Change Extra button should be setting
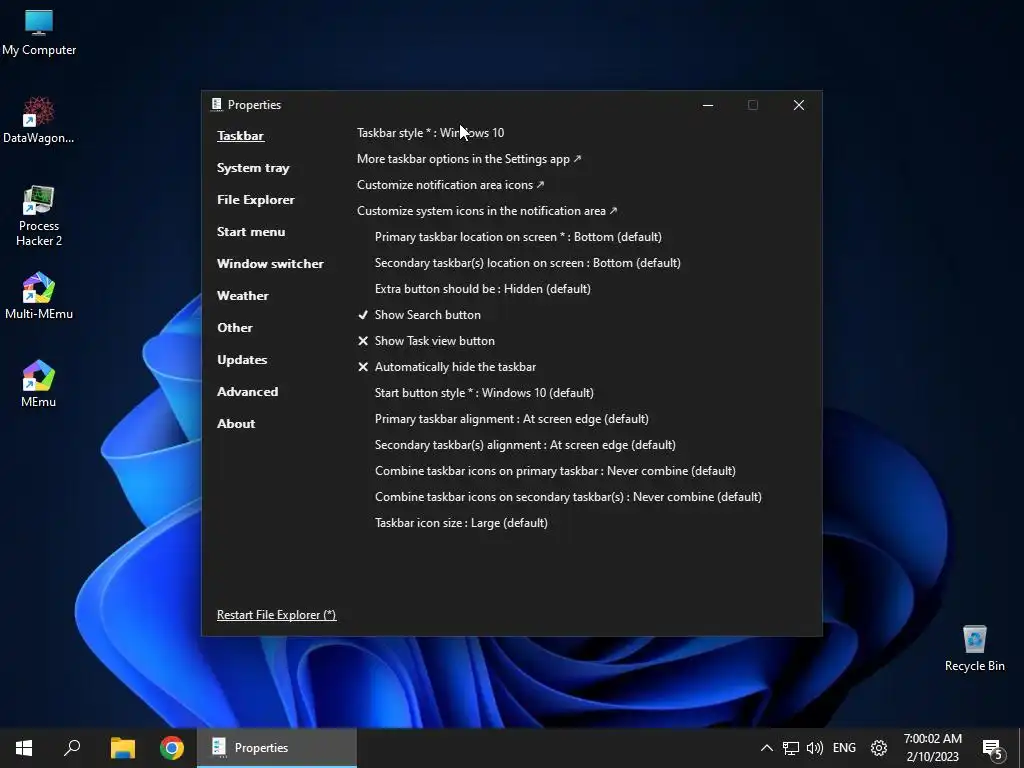The image size is (1024, 768). (x=483, y=289)
